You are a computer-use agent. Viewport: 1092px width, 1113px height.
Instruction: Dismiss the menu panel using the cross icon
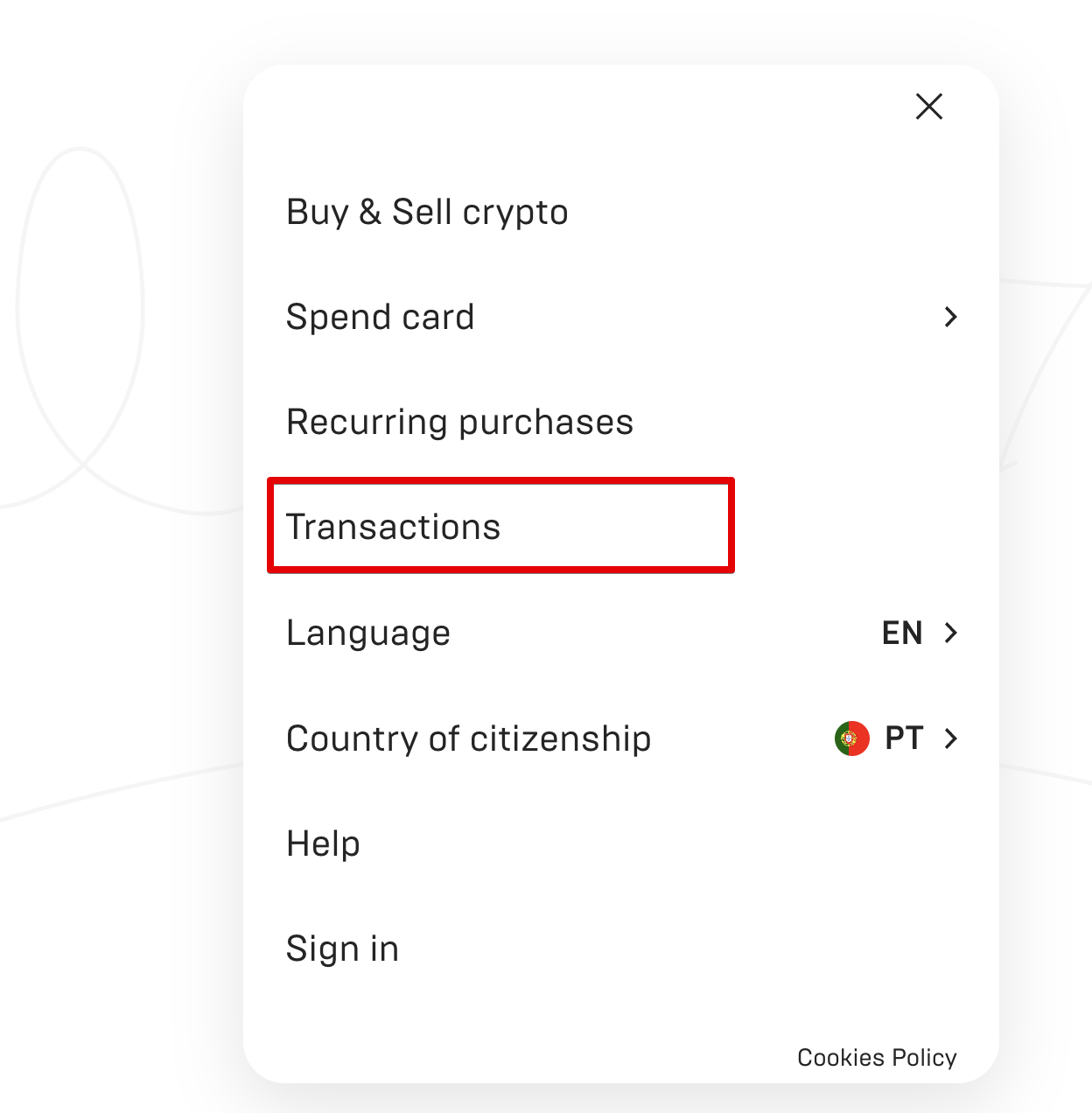[928, 107]
